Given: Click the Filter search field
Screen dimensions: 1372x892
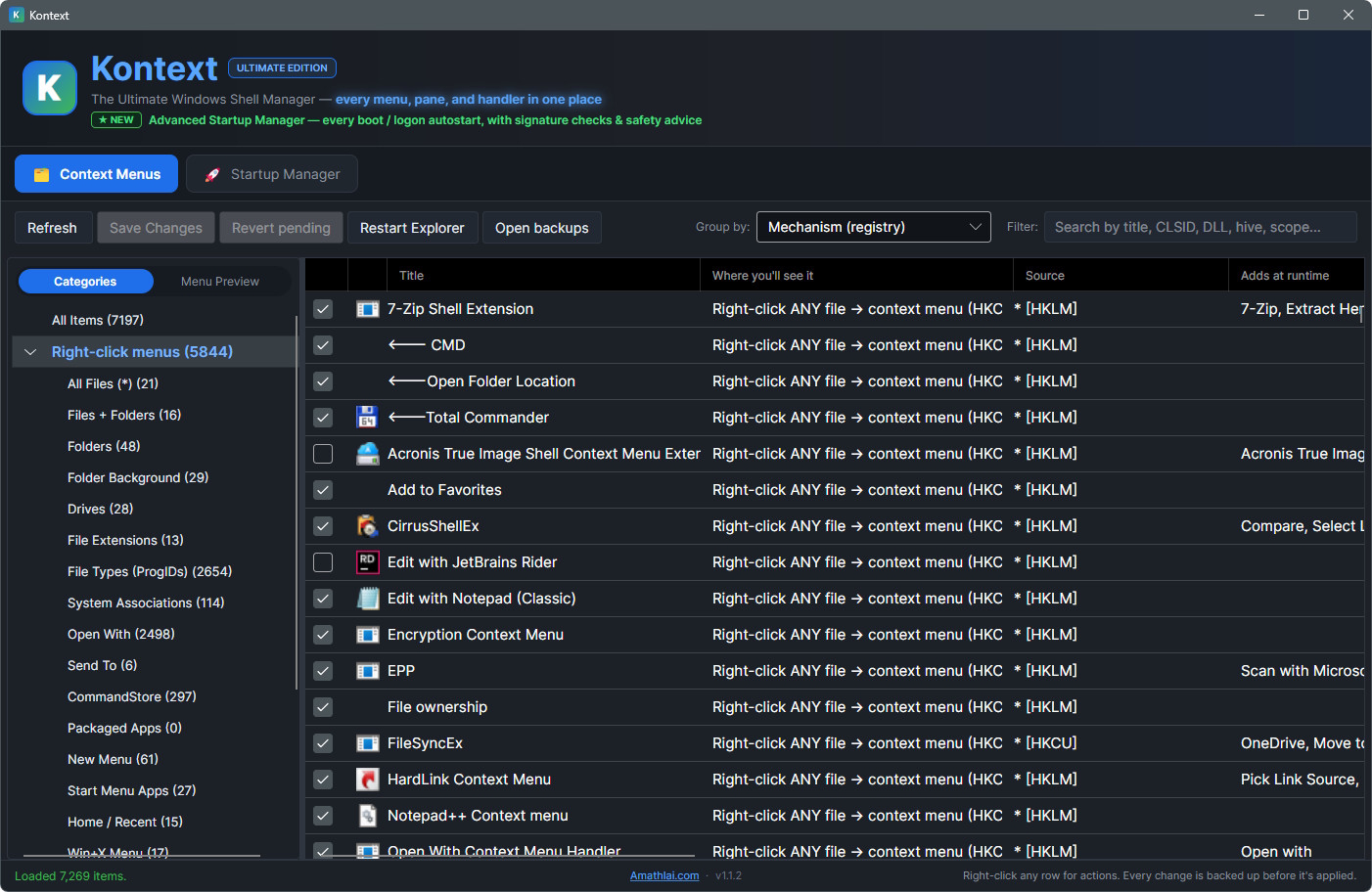Looking at the screenshot, I should coord(1201,227).
